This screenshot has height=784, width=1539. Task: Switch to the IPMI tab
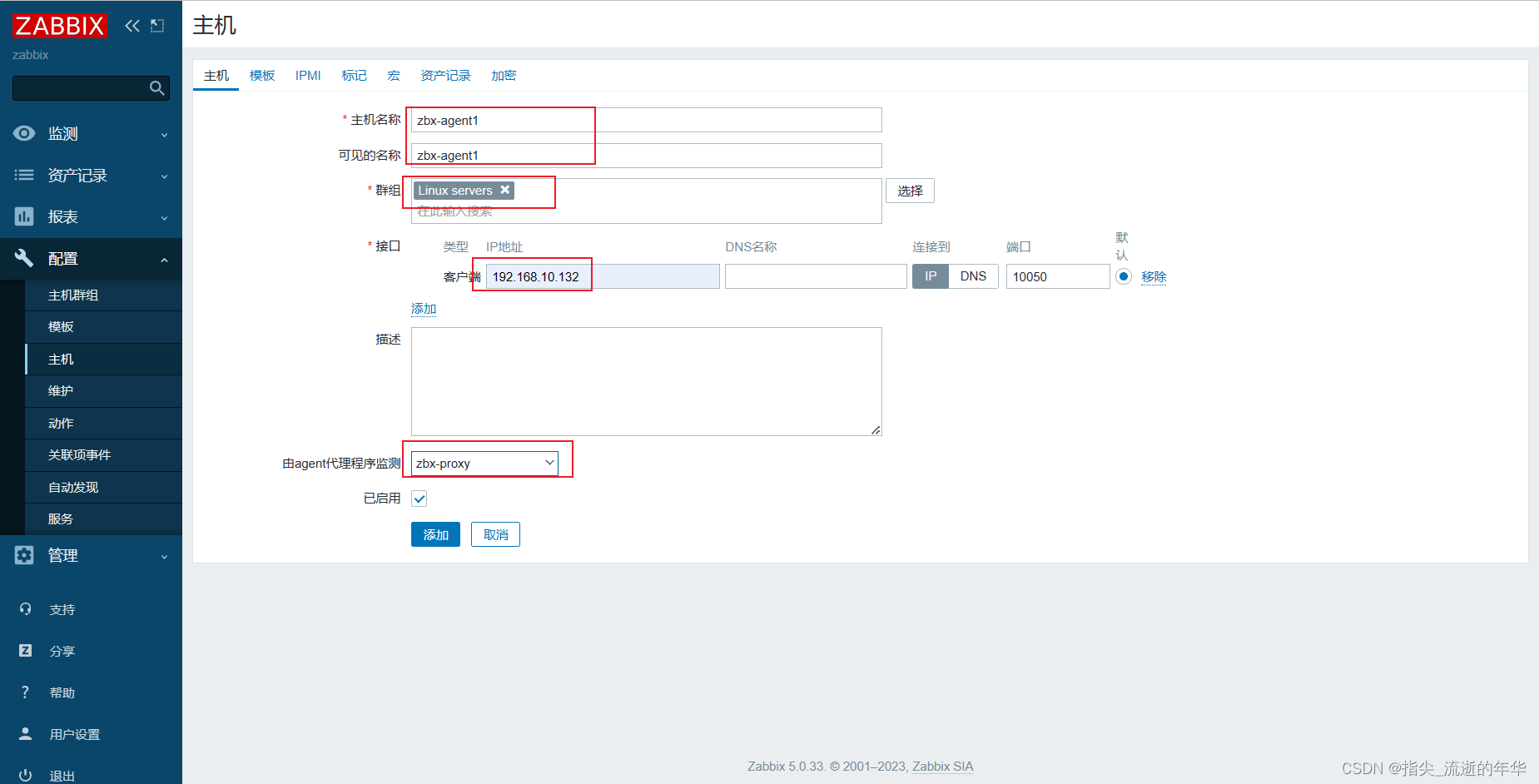coord(308,75)
